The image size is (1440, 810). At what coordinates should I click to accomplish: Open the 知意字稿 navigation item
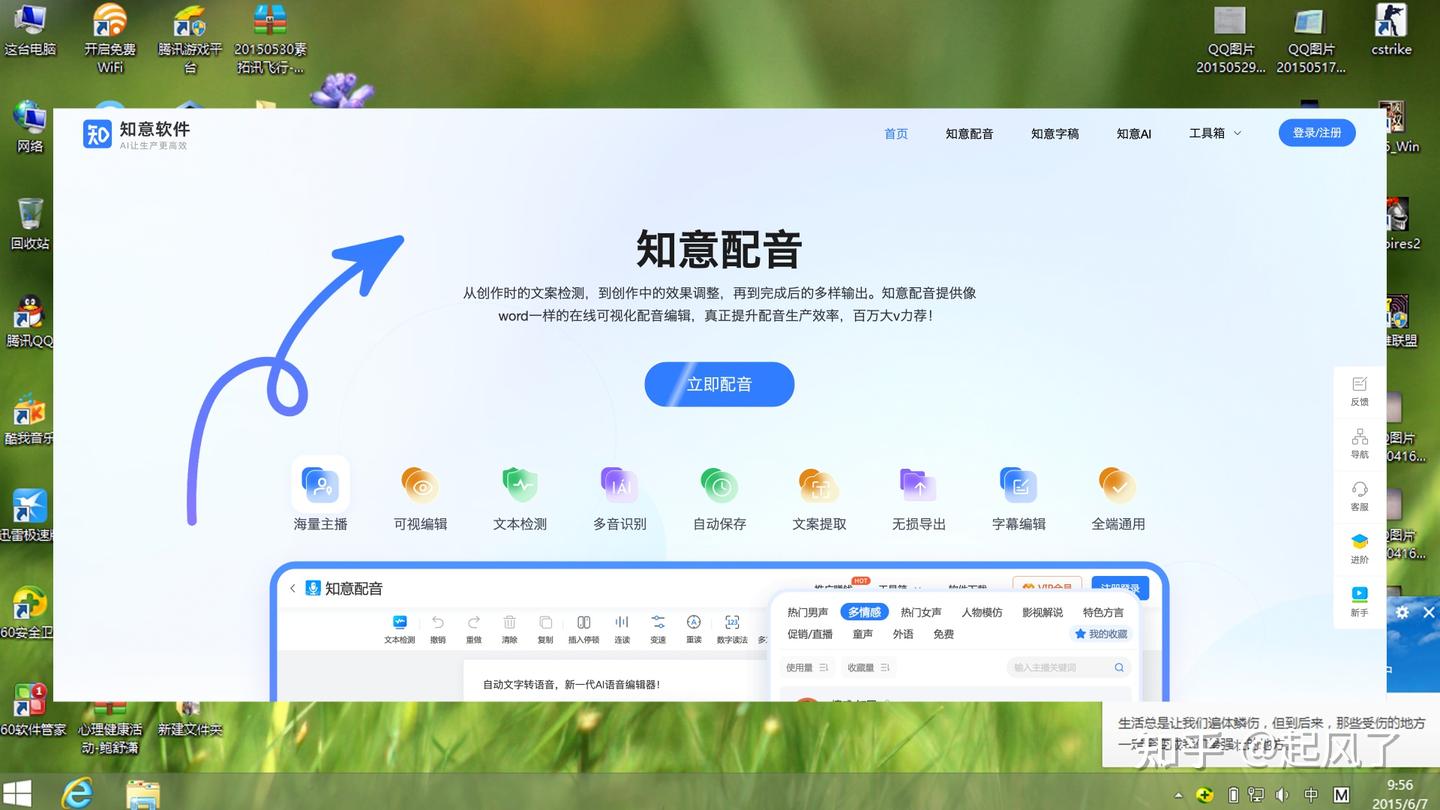[1055, 133]
